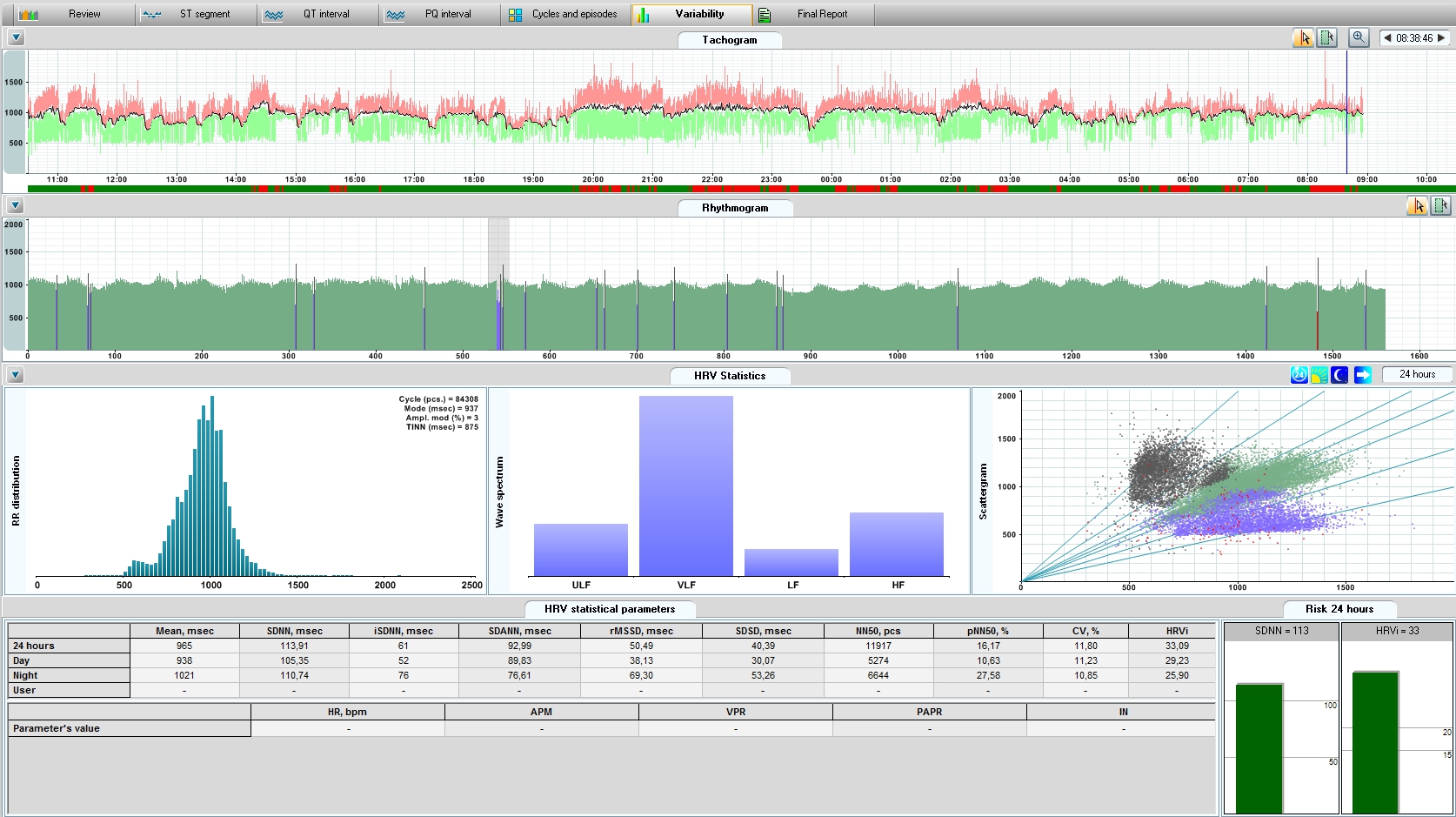Click the Risk 24 hours header

pyautogui.click(x=1339, y=609)
